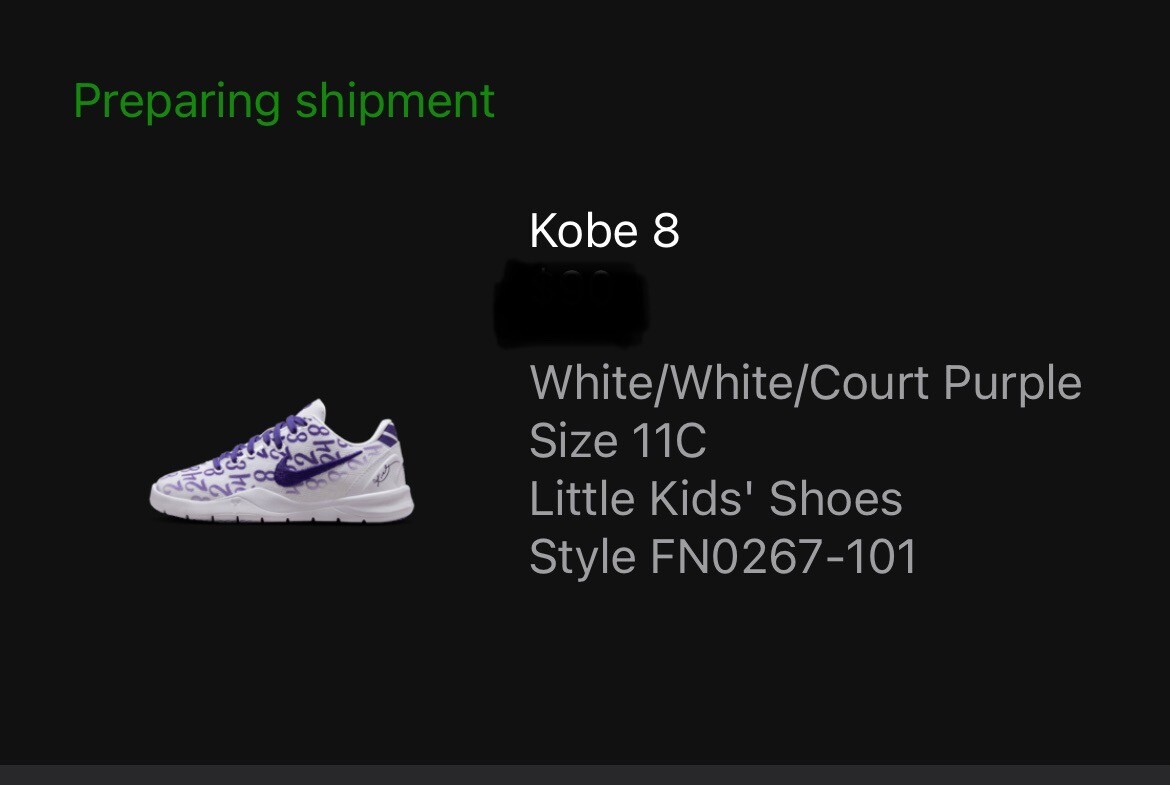
Task: Select the green Preparing shipment status
Action: click(284, 101)
